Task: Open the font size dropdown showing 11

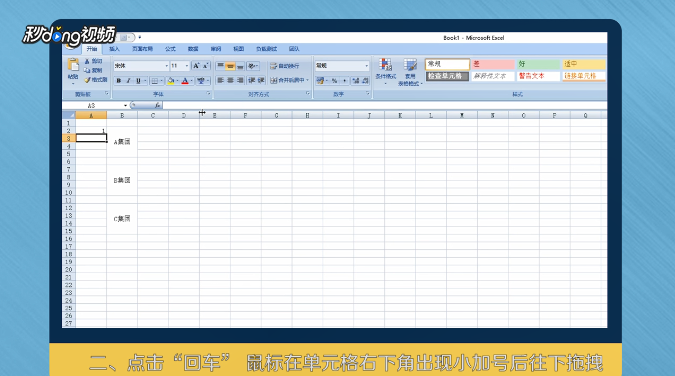Action: (x=187, y=66)
